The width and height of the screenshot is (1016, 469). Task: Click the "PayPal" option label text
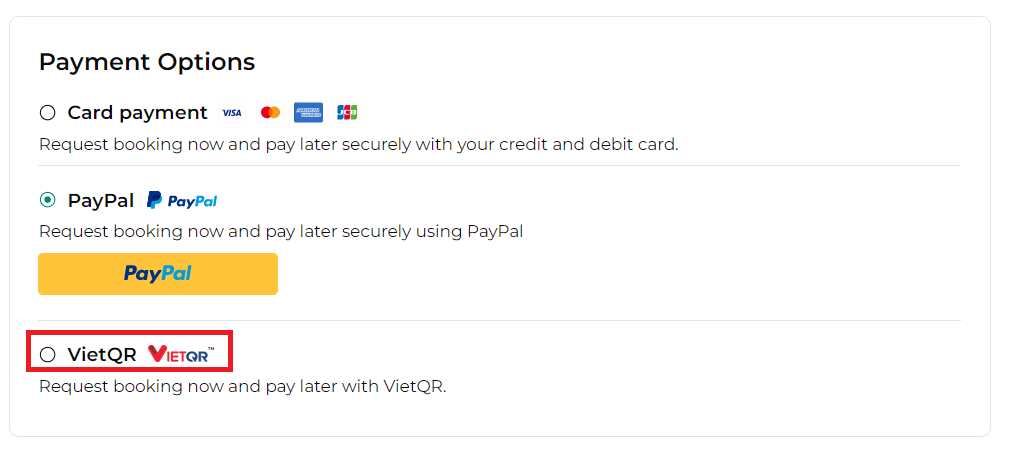pos(100,200)
